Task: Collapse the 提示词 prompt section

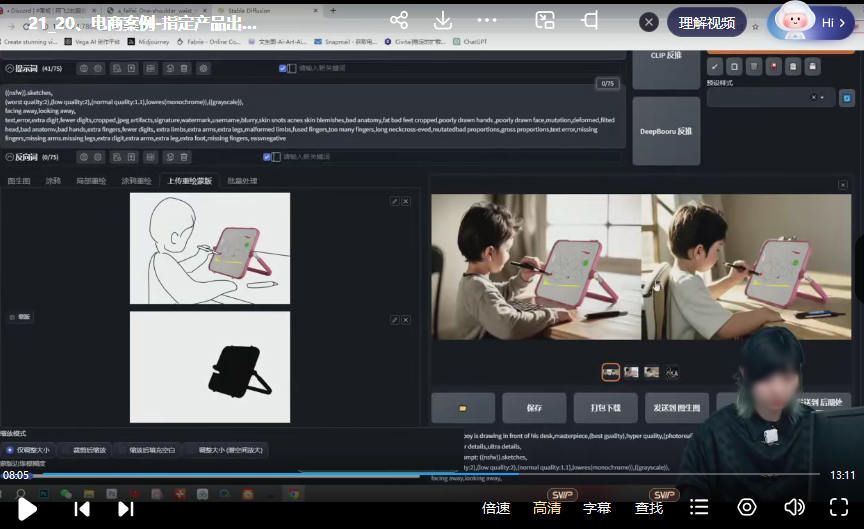Action: click(9, 68)
